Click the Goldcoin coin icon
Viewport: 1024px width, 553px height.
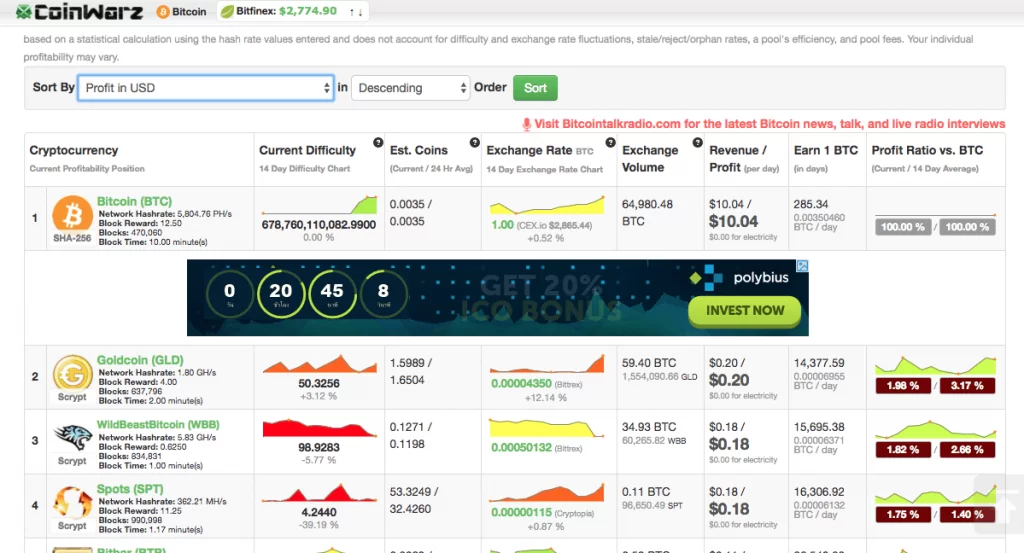pyautogui.click(x=72, y=373)
